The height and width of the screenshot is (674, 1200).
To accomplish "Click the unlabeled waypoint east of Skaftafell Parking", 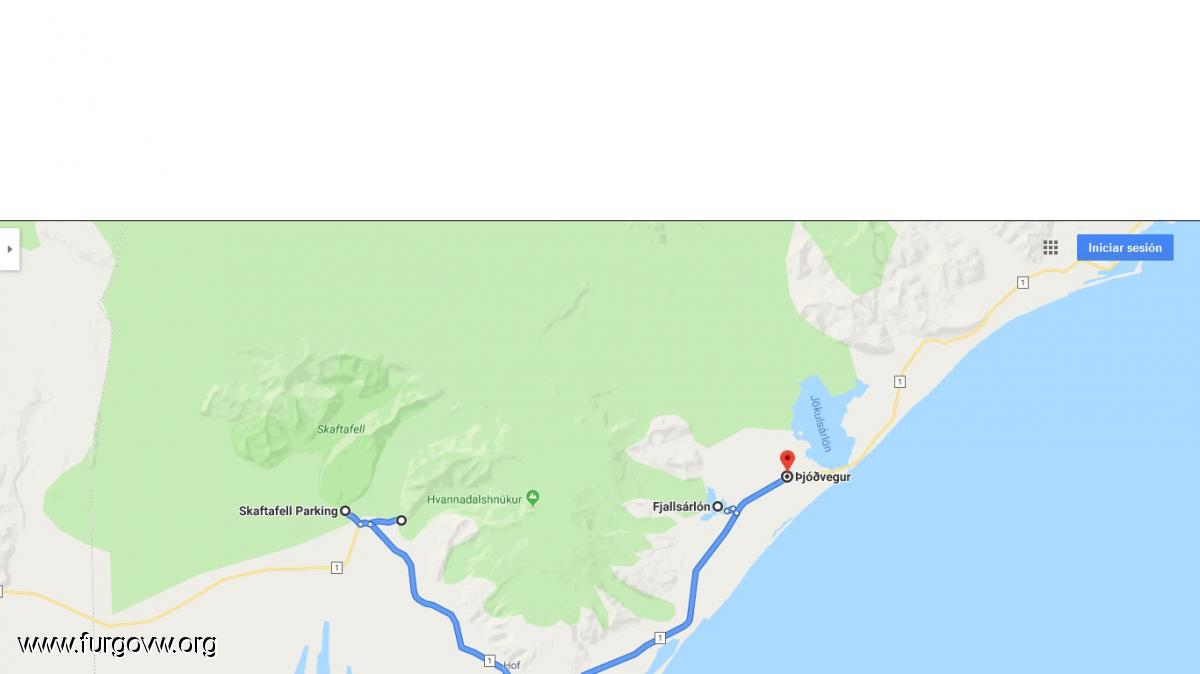I will click(x=402, y=520).
